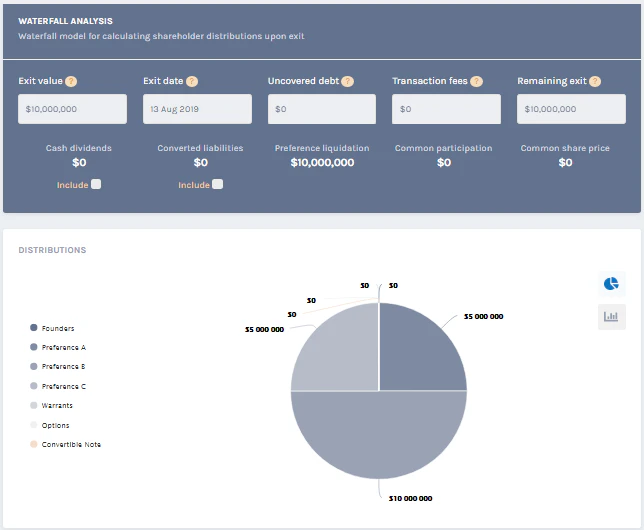Toggle Preference A legend color dot
The width and height of the screenshot is (644, 530).
(34, 347)
